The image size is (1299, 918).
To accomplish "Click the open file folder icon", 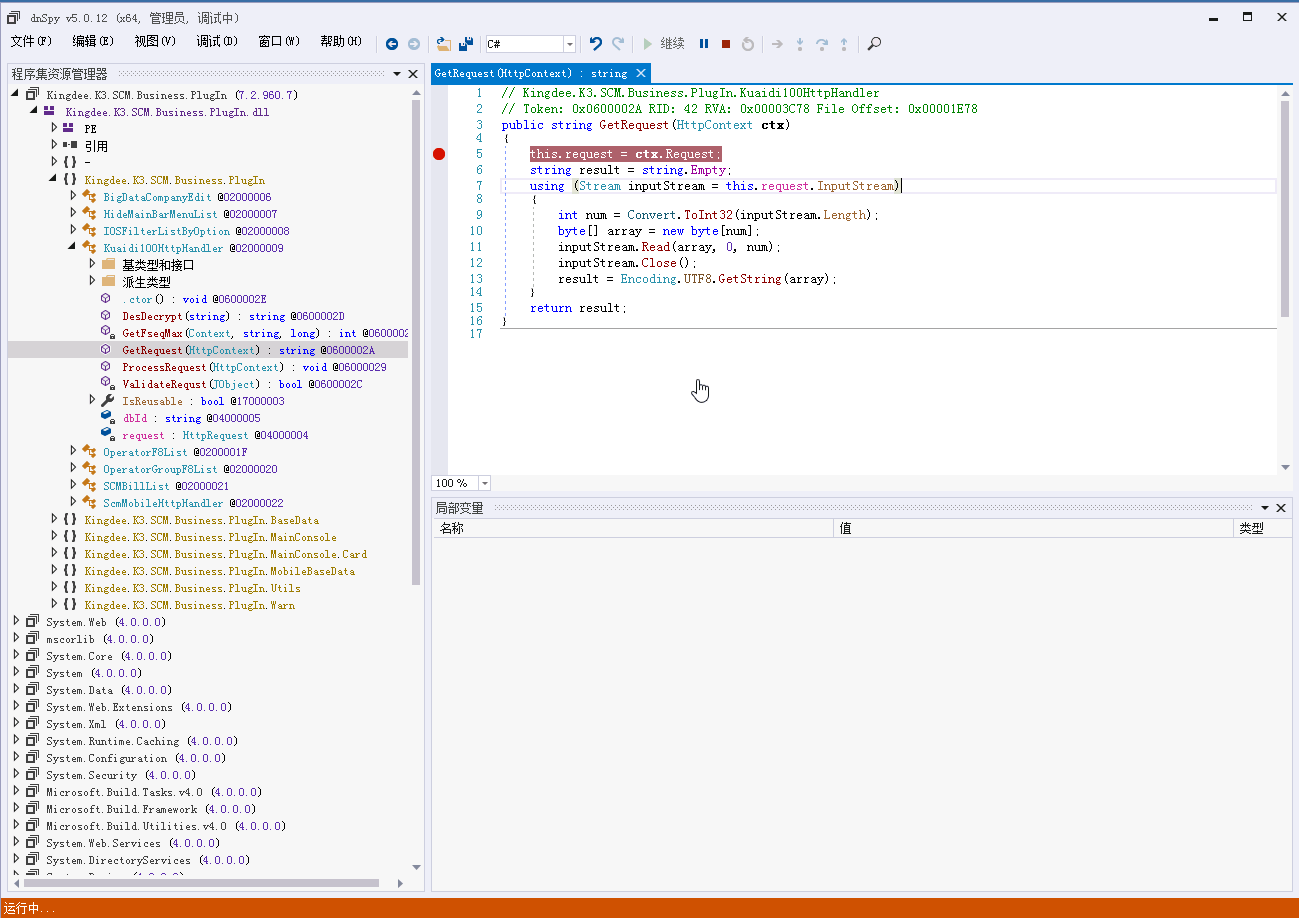I will click(x=444, y=44).
